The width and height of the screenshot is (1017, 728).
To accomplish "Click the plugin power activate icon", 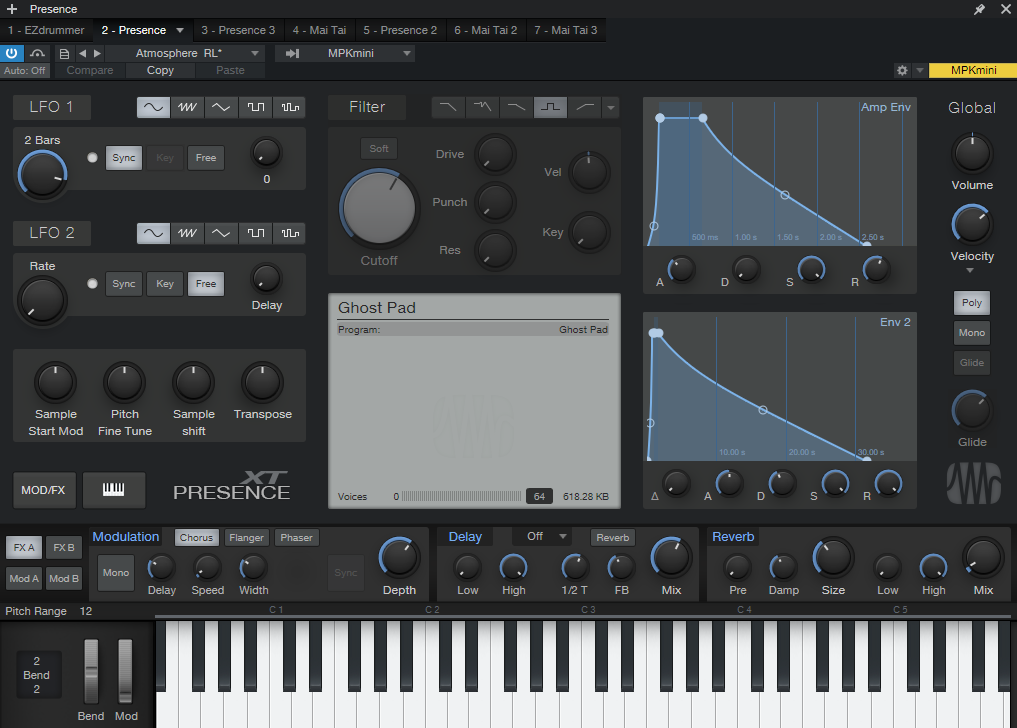I will (12, 53).
